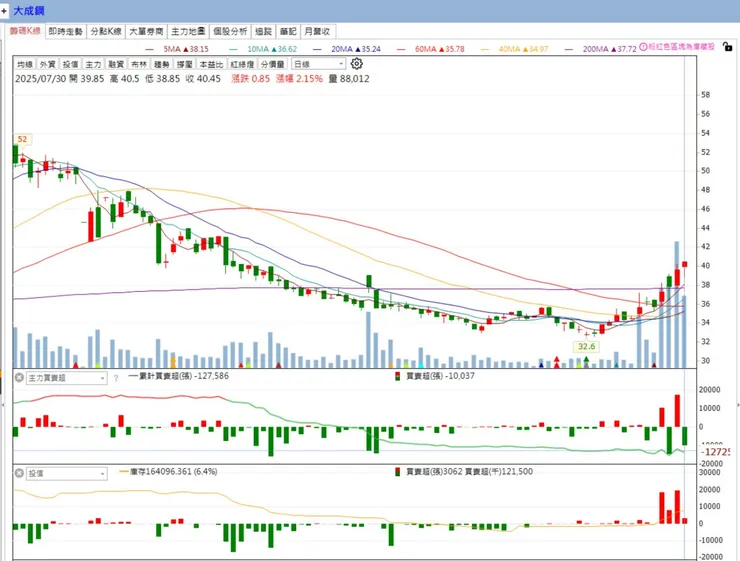Open the 個股分析 tab
The width and height of the screenshot is (740, 561).
[230, 32]
